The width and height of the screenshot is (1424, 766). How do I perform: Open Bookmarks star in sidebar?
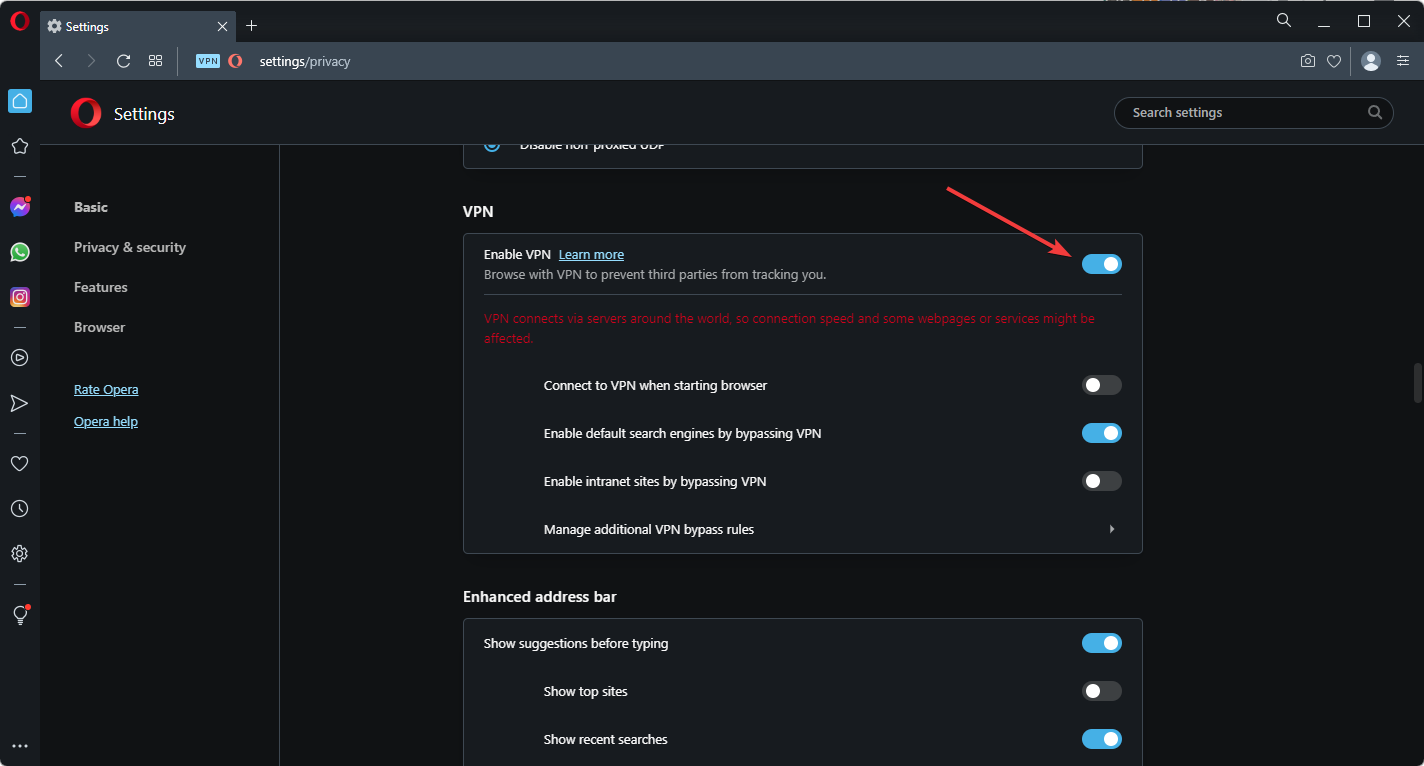[19, 146]
